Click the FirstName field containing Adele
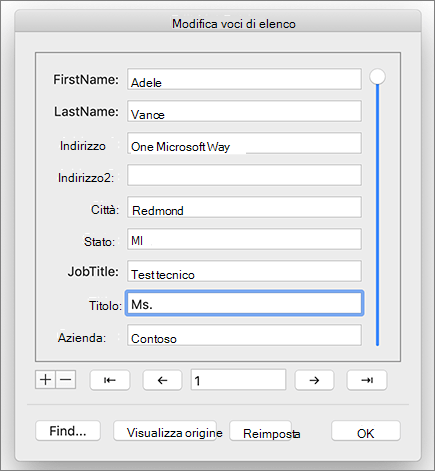Screen dimensions: 435x471 (x=244, y=79)
